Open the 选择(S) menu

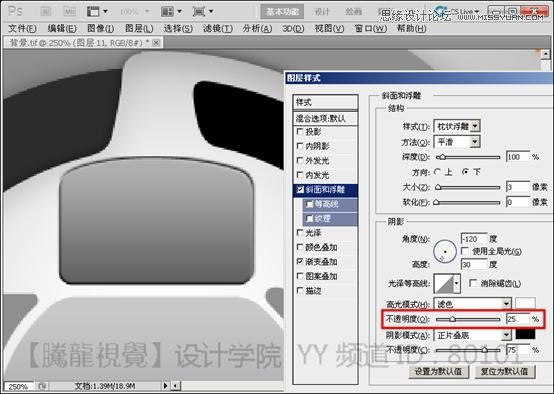[178, 29]
